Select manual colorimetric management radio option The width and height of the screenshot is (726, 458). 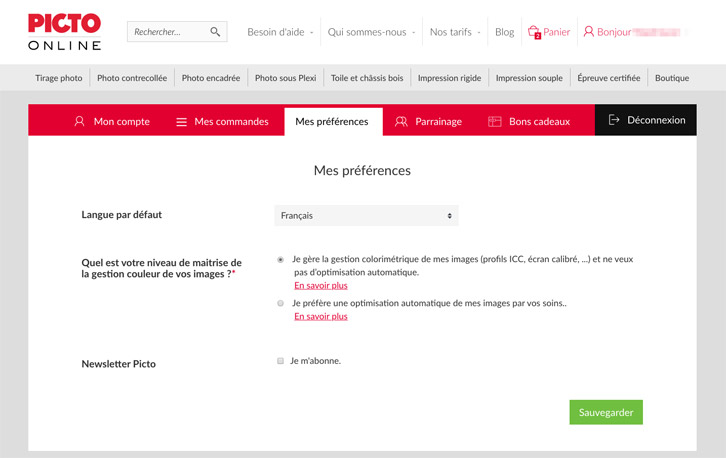point(280,259)
